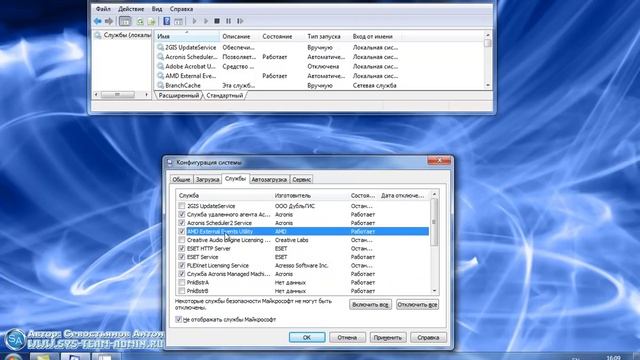The image size is (640, 360).
Task: Click the Отключить все button
Action: 417,304
